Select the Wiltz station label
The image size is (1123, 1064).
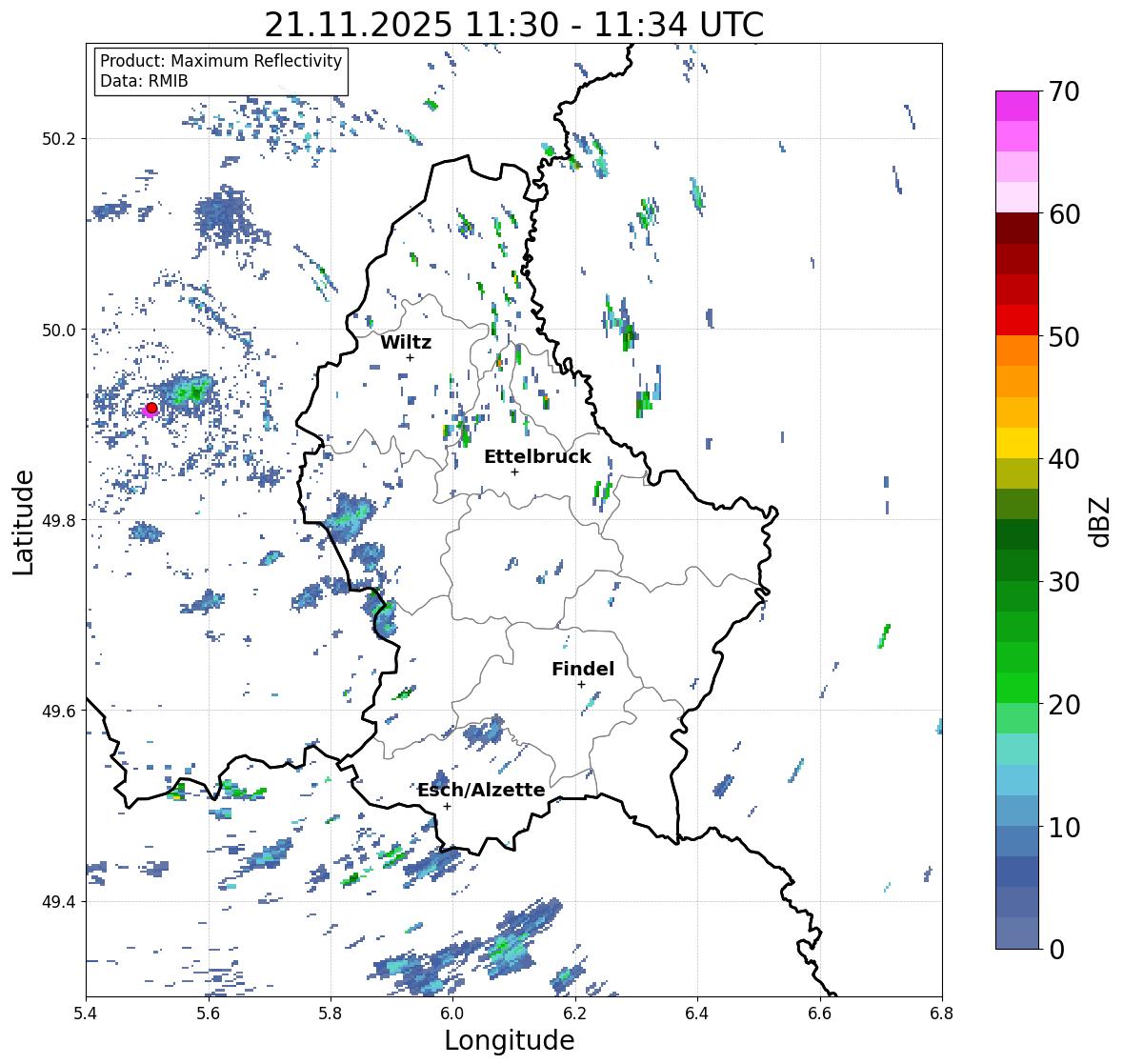click(x=406, y=342)
